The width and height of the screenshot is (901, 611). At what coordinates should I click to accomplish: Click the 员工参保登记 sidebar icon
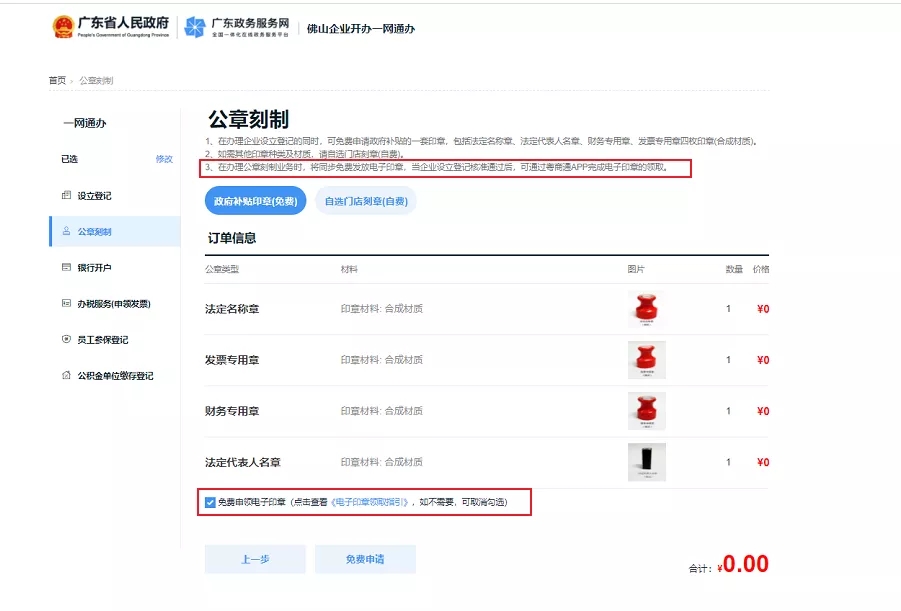pyautogui.click(x=66, y=340)
